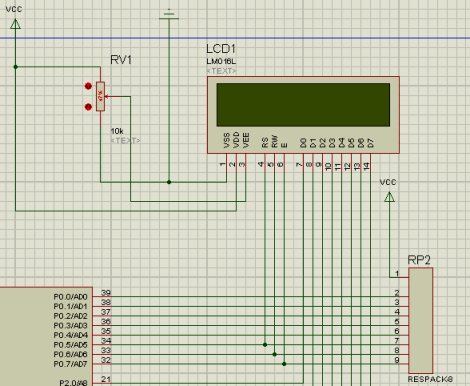
Task: Select the LM016L part label
Action: (x=221, y=61)
